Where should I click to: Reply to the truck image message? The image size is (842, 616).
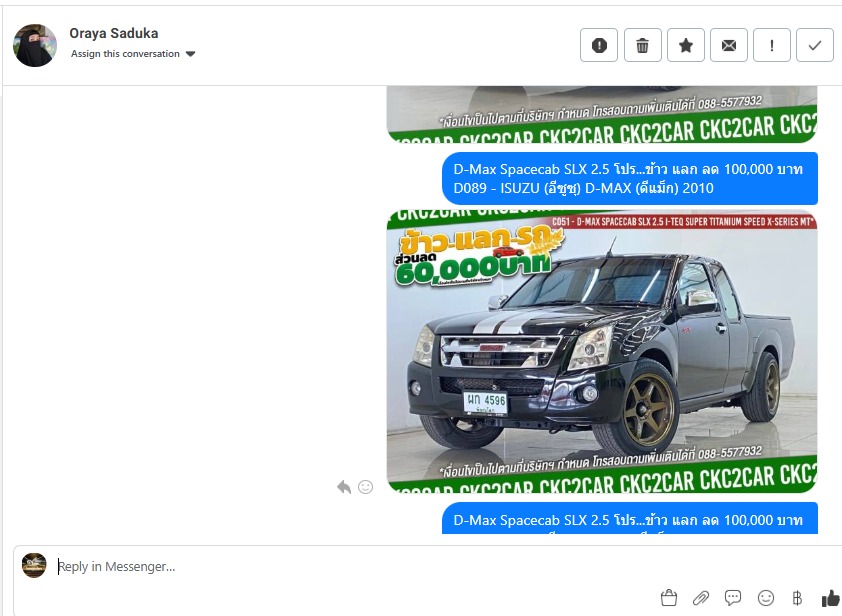click(344, 487)
